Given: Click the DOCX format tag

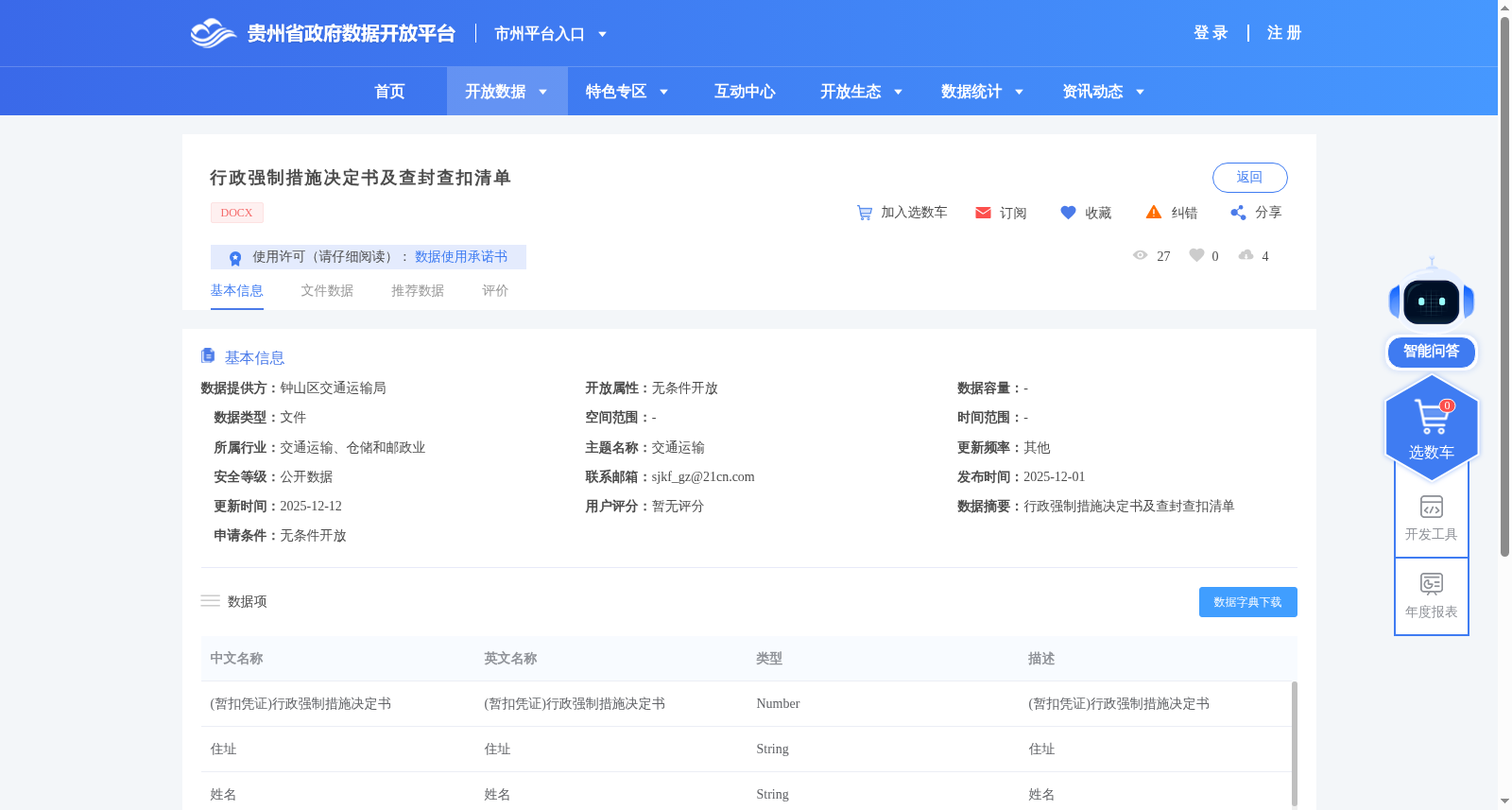Looking at the screenshot, I should click(x=236, y=213).
